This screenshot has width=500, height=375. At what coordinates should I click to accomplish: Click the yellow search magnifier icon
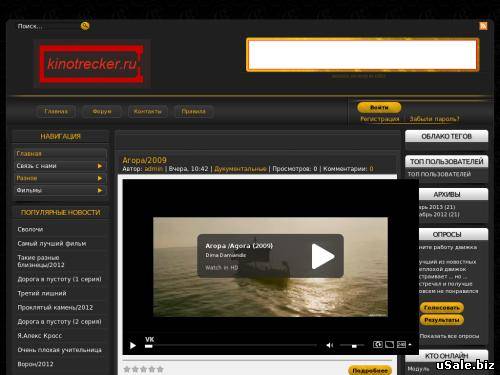(x=85, y=26)
